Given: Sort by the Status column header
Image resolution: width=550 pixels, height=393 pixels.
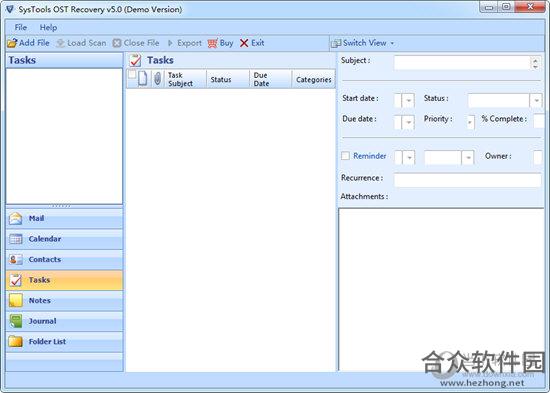Looking at the screenshot, I should point(228,79).
